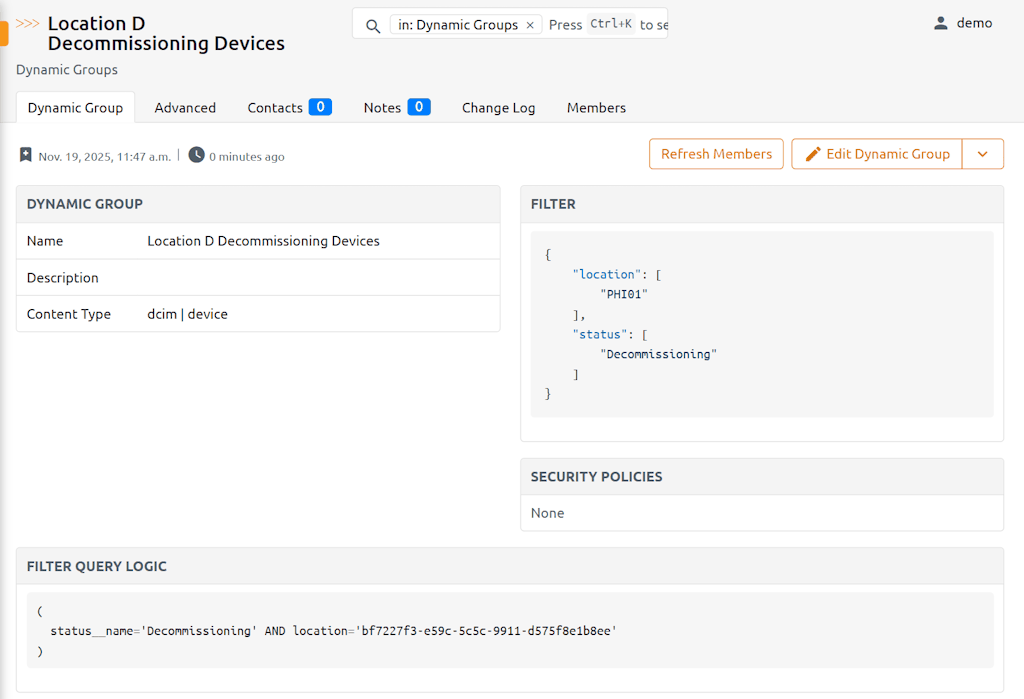
Task: Expand the dropdown arrow beside Edit Dynamic Group
Action: click(982, 154)
